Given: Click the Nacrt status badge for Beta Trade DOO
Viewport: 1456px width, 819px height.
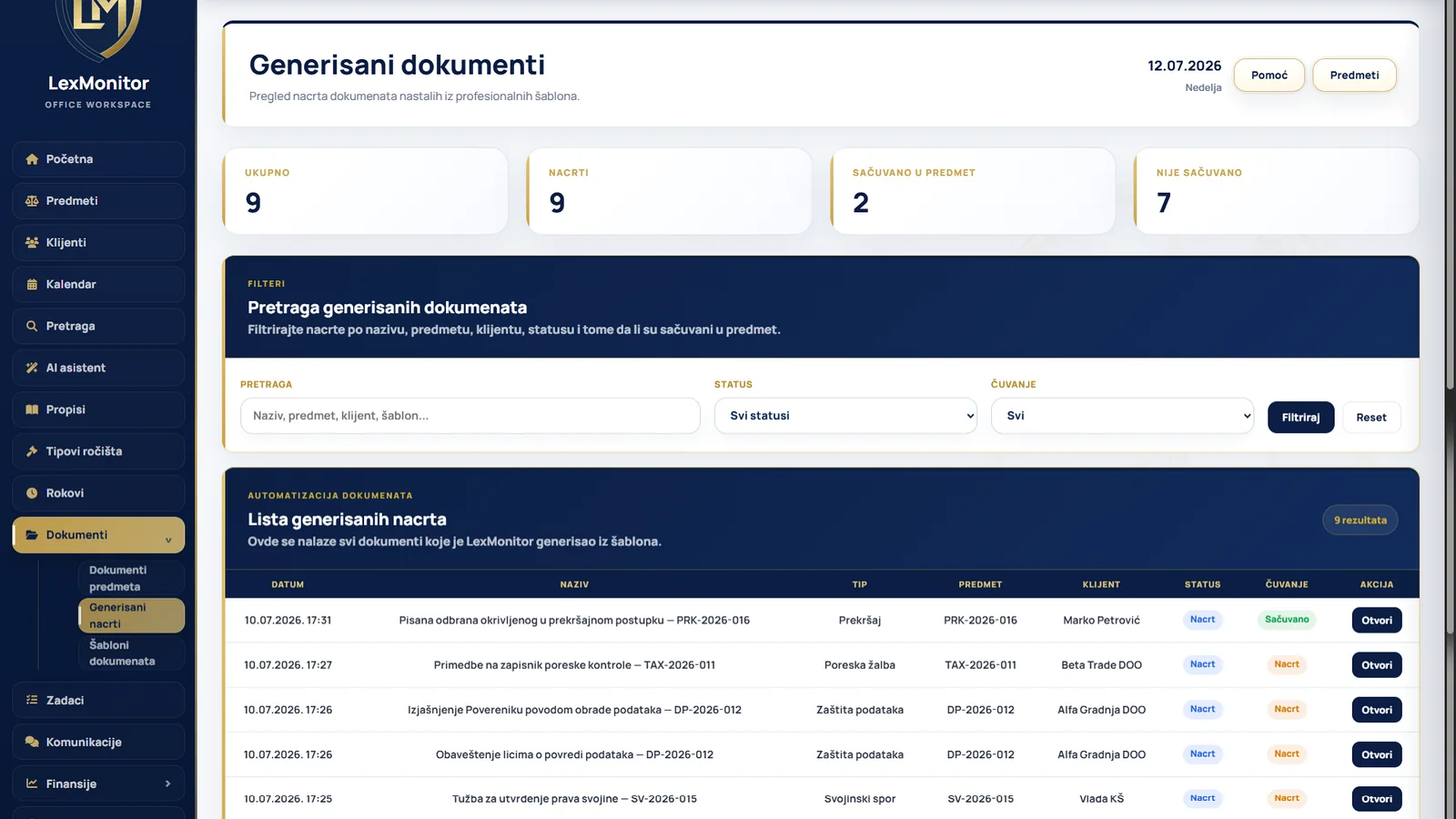Looking at the screenshot, I should point(1202,664).
